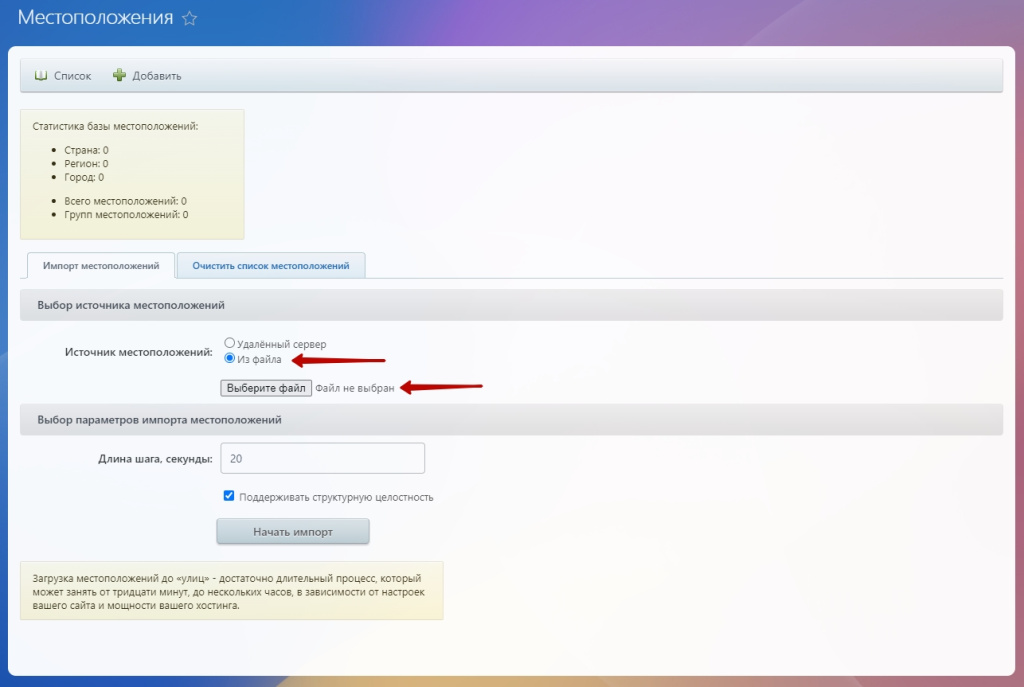Select the Из файла radio button
Screen dimensions: 1024x687
coord(230,358)
